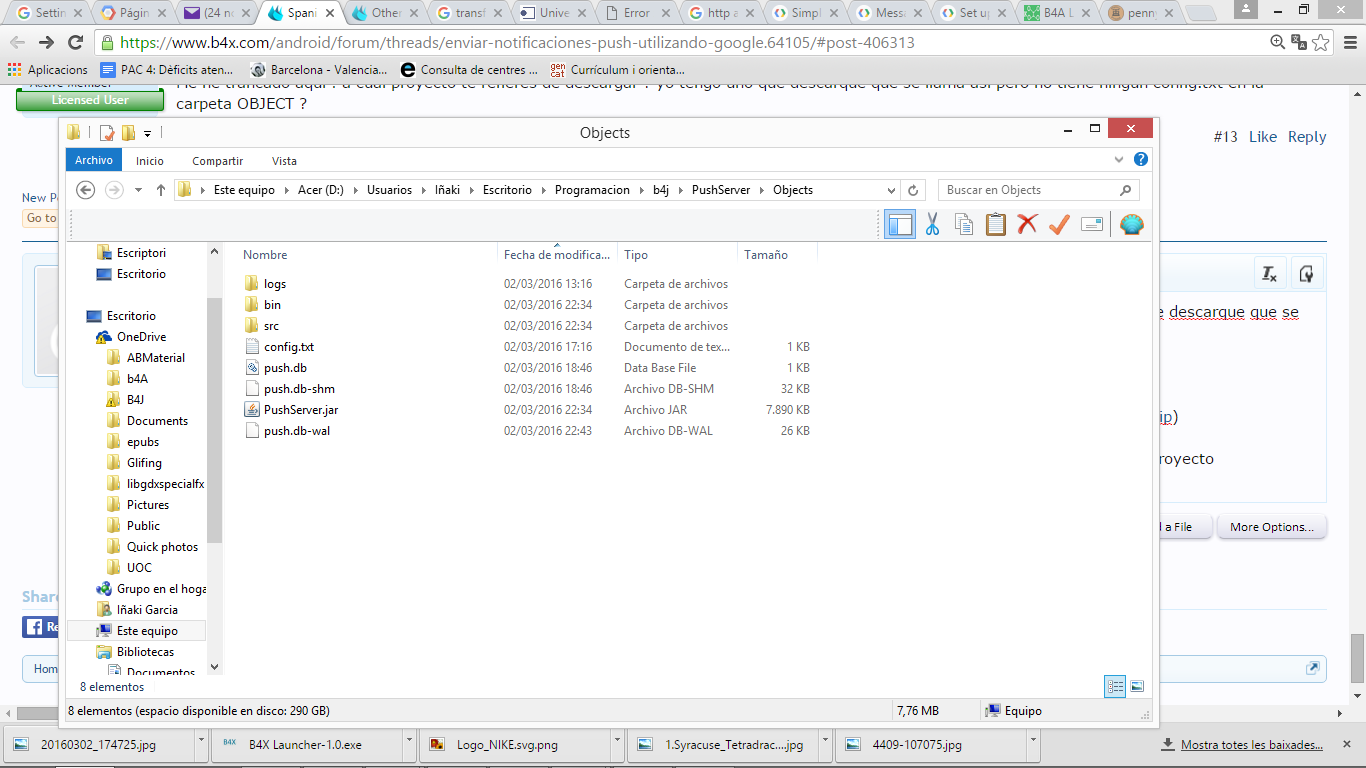This screenshot has height=768, width=1366.
Task: Open the Inicio ribbon tab
Action: pos(150,160)
